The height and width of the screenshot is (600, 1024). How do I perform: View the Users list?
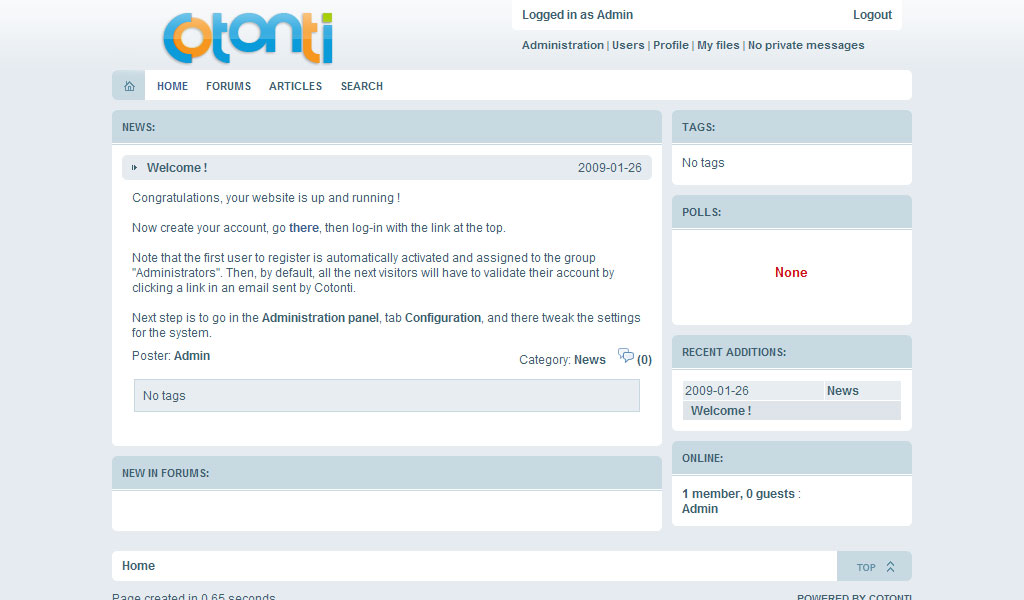pos(628,45)
